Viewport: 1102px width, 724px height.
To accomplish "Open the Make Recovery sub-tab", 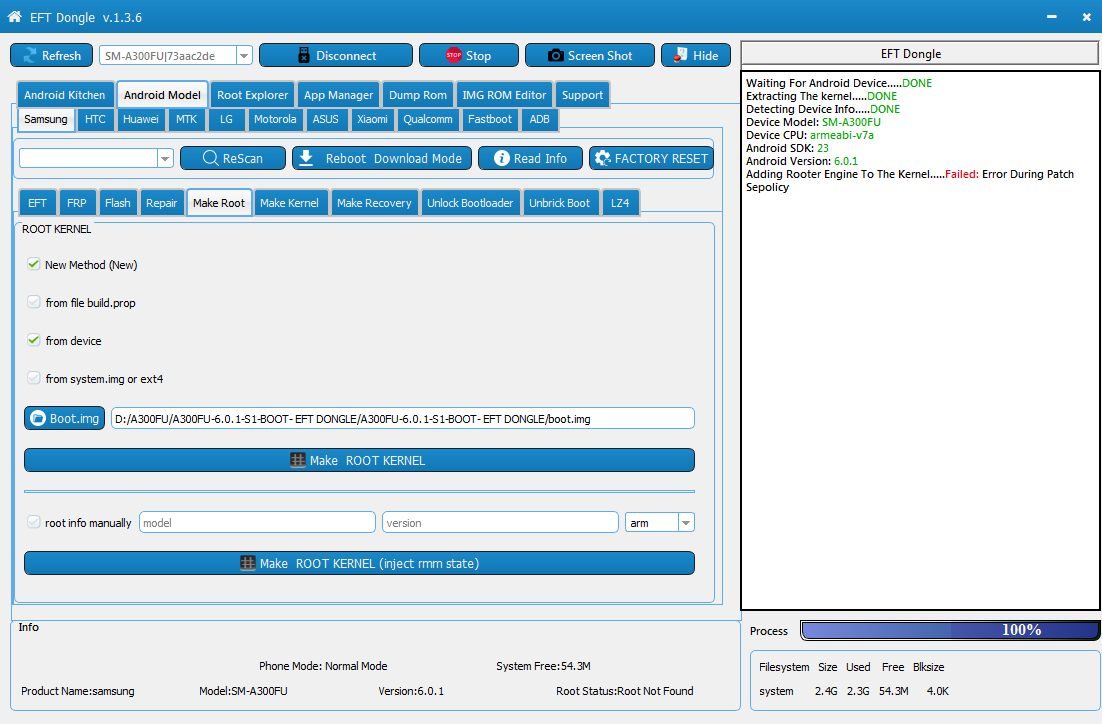I will pos(374,203).
